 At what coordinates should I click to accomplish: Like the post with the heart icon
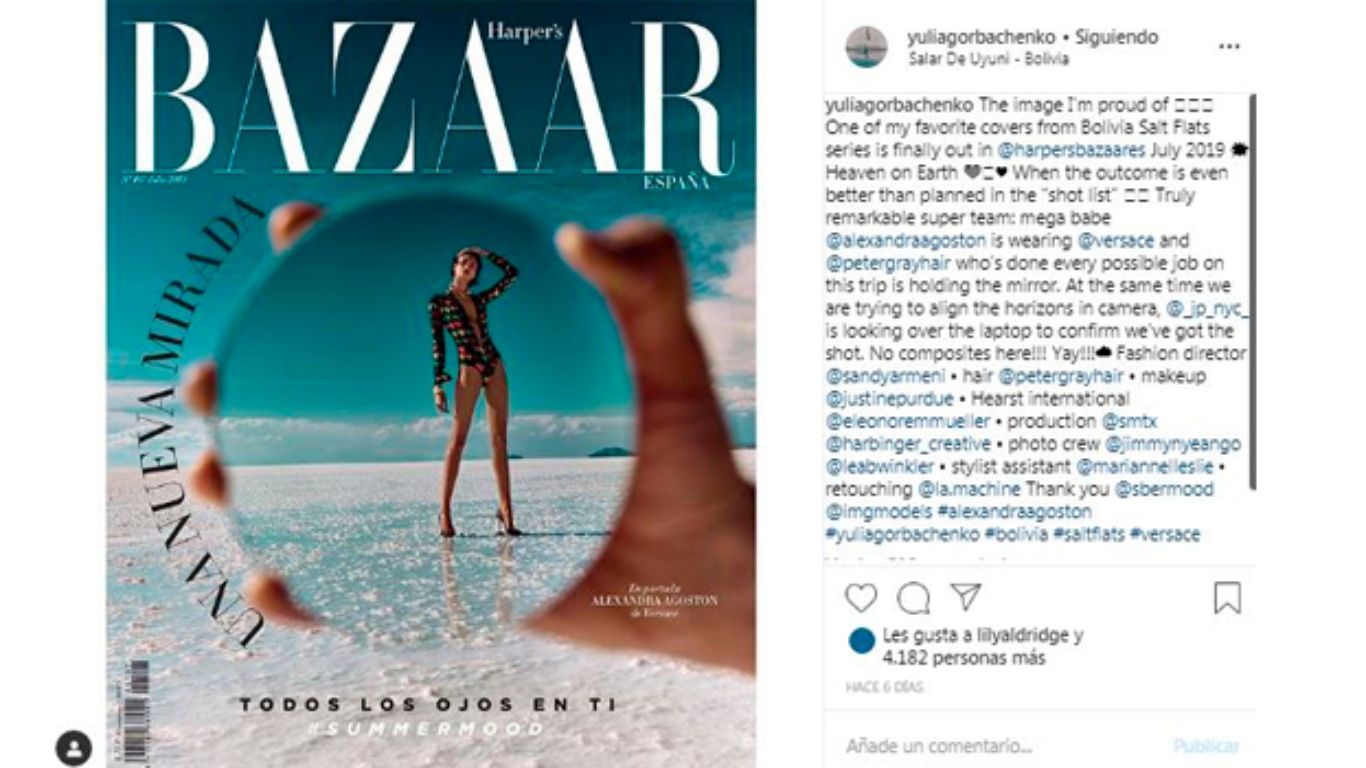(860, 598)
